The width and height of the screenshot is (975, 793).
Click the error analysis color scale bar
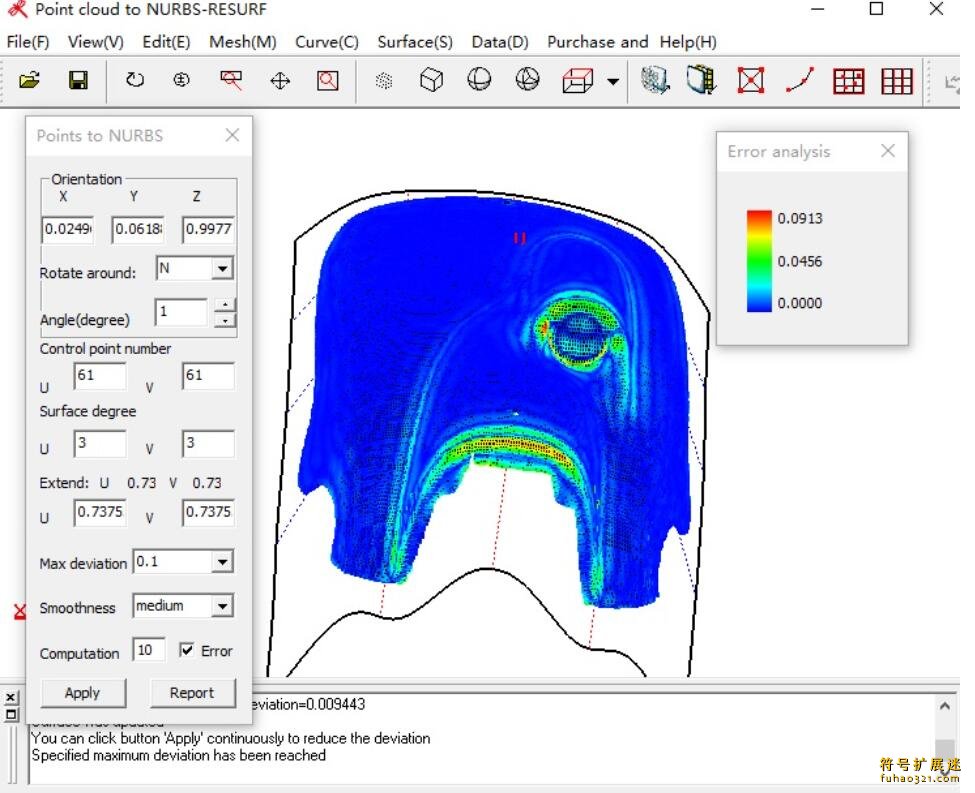[760, 261]
